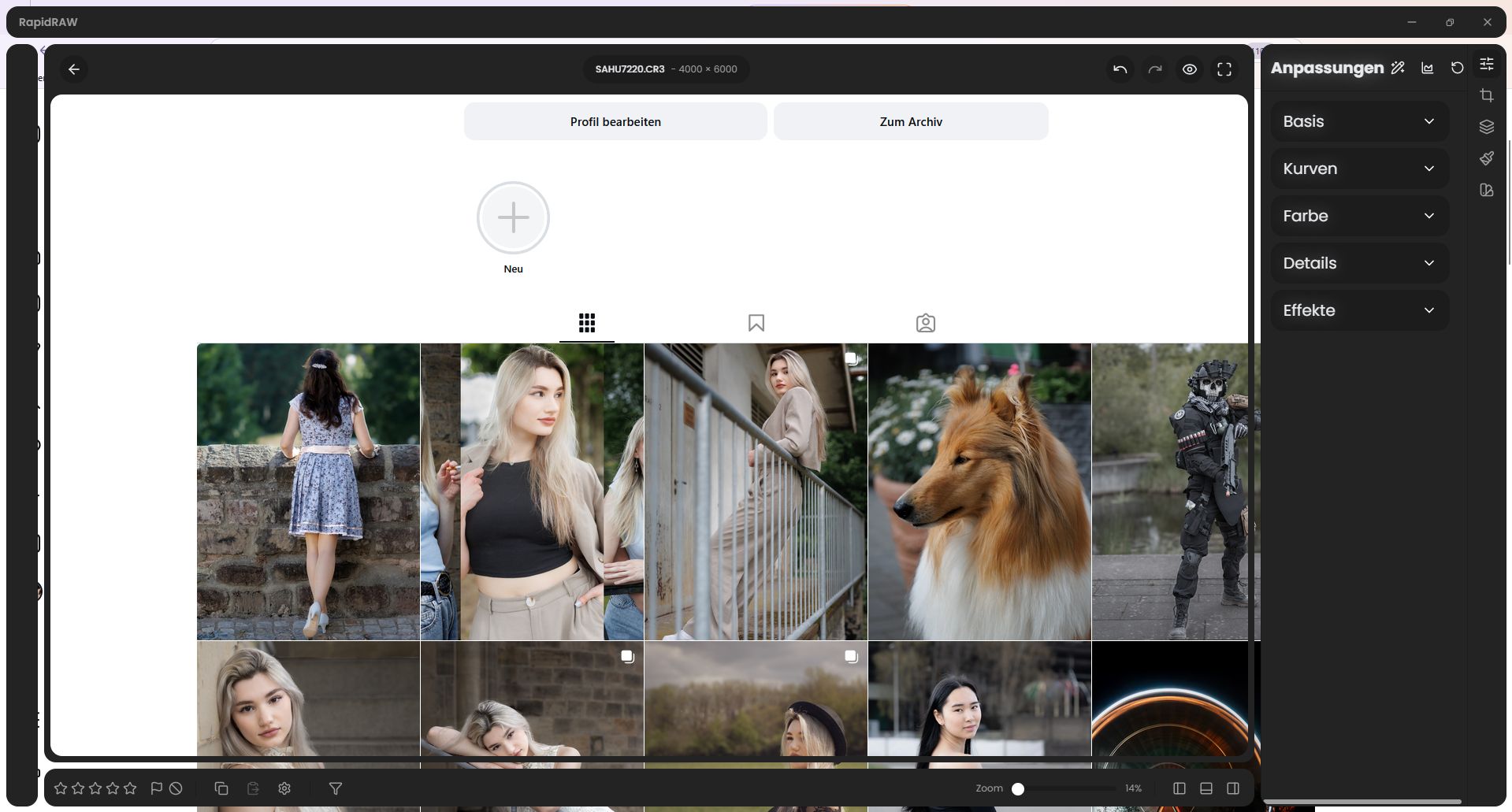The width and height of the screenshot is (1512, 812).
Task: Click the collie dog photo
Action: click(979, 491)
